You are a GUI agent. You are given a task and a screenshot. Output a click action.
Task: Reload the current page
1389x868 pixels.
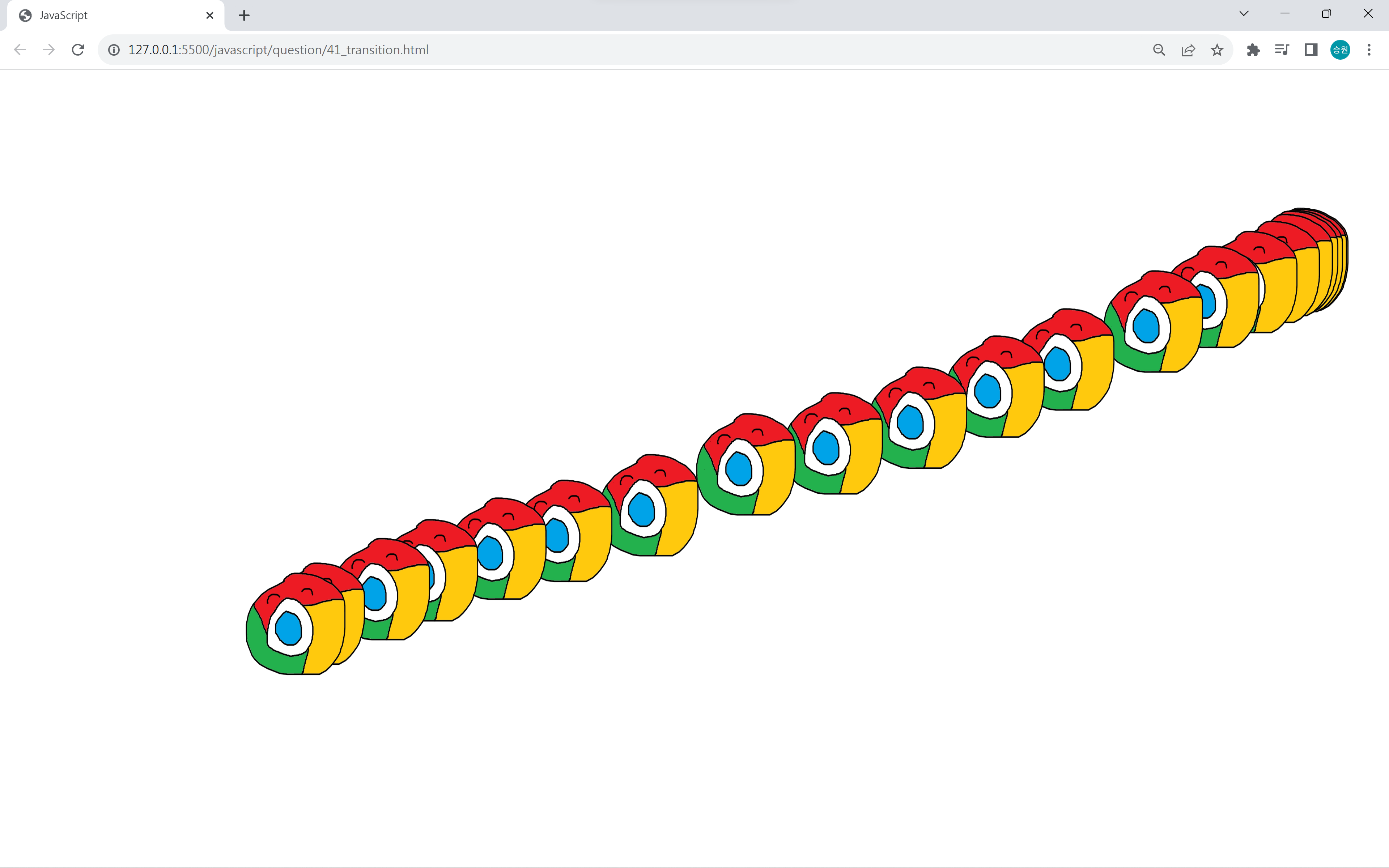(78, 50)
